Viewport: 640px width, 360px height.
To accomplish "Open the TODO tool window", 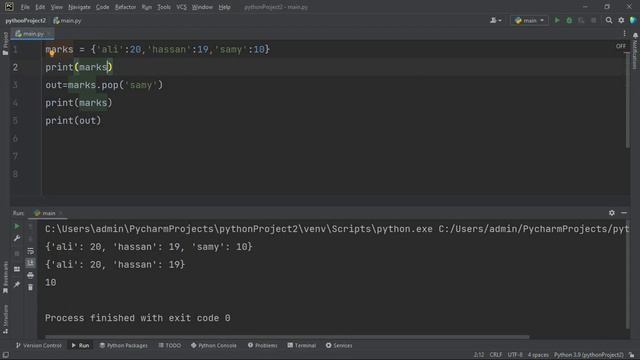I will (x=169, y=345).
